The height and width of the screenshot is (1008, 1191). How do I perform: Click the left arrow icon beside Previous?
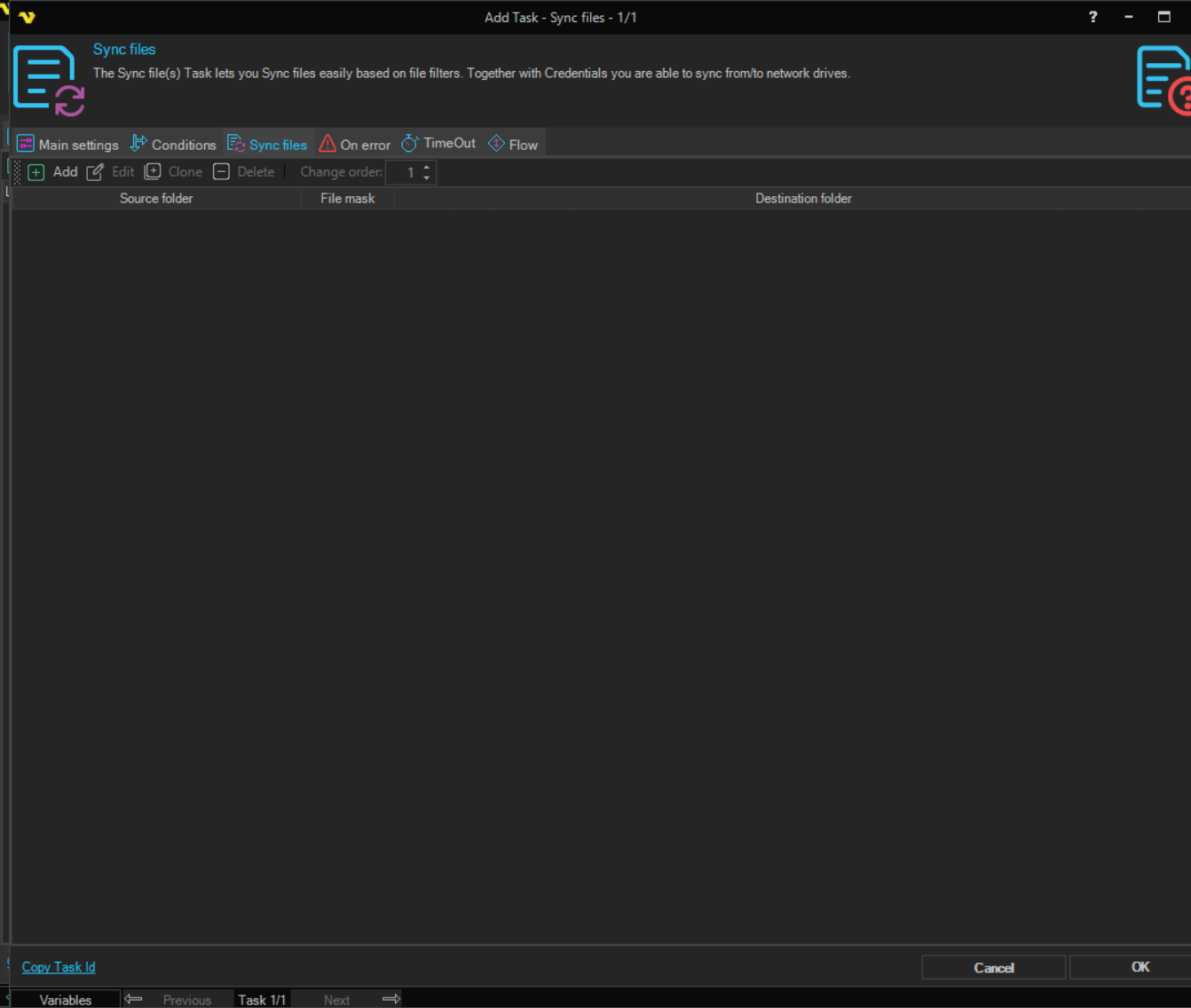click(133, 999)
